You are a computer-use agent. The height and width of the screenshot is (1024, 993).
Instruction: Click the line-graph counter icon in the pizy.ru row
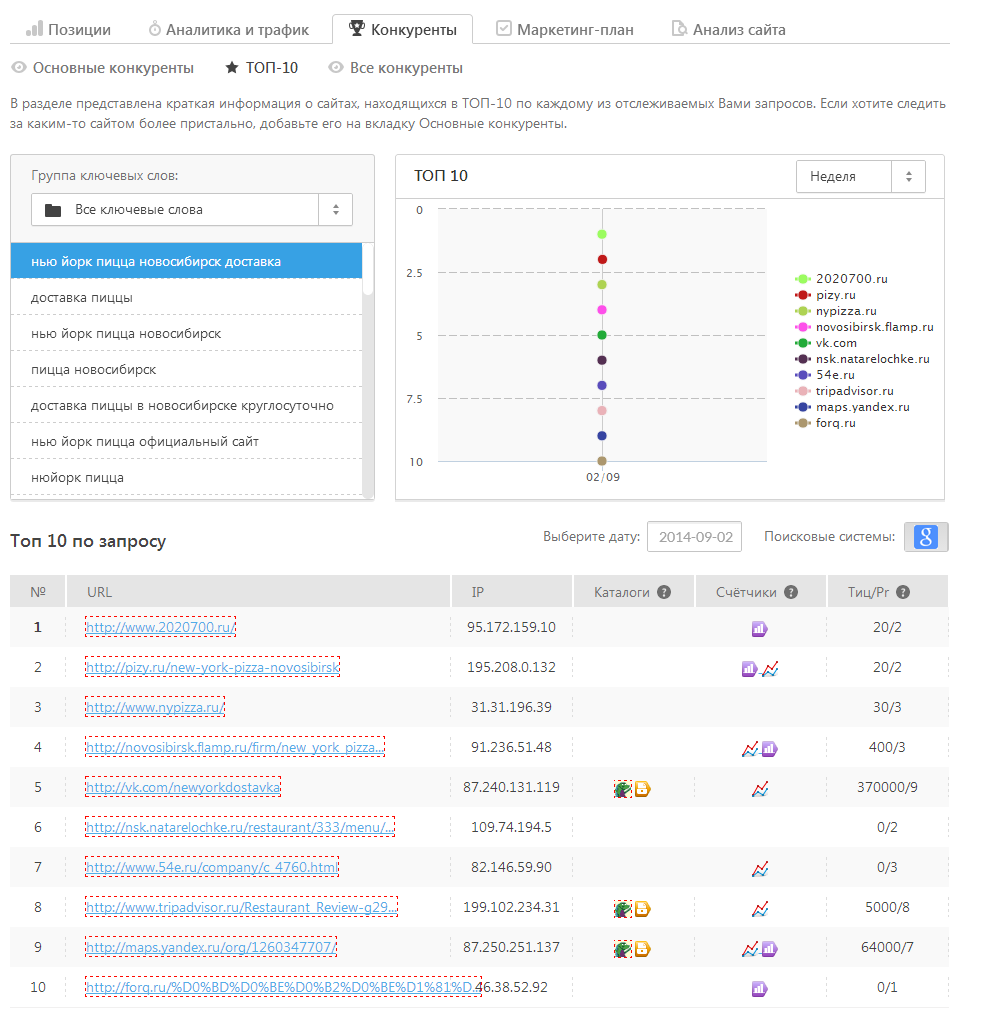(x=770, y=669)
